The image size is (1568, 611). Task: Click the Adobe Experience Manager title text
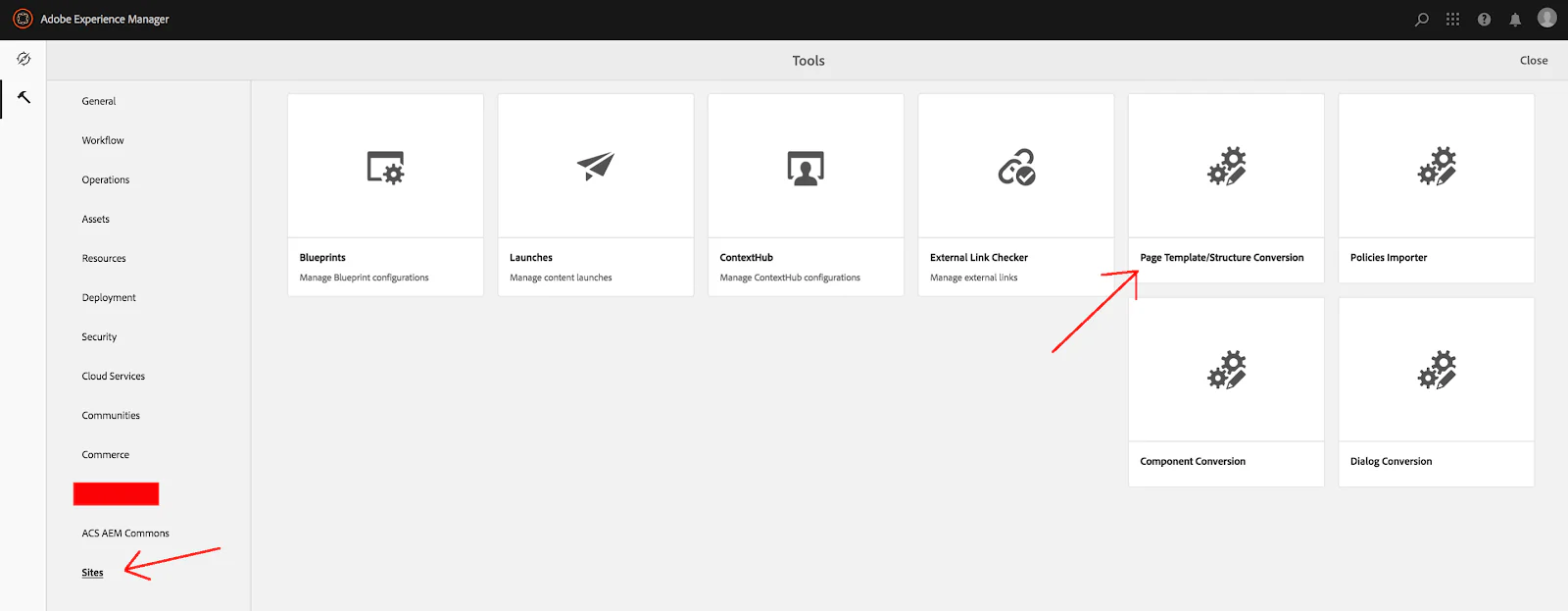click(x=105, y=19)
